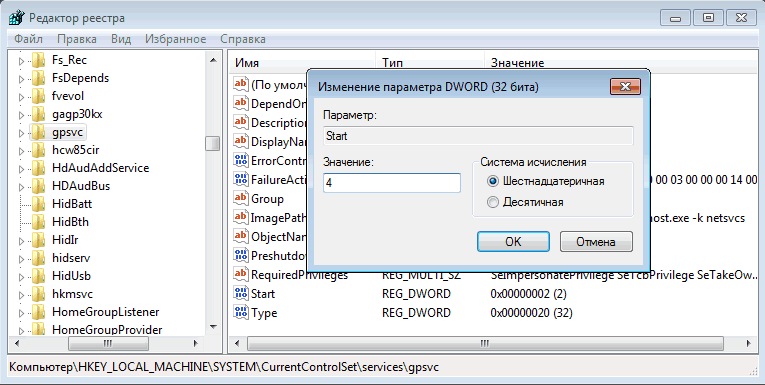Select the hidserv folder icon
Screen dimensions: 765x385
point(39,259)
